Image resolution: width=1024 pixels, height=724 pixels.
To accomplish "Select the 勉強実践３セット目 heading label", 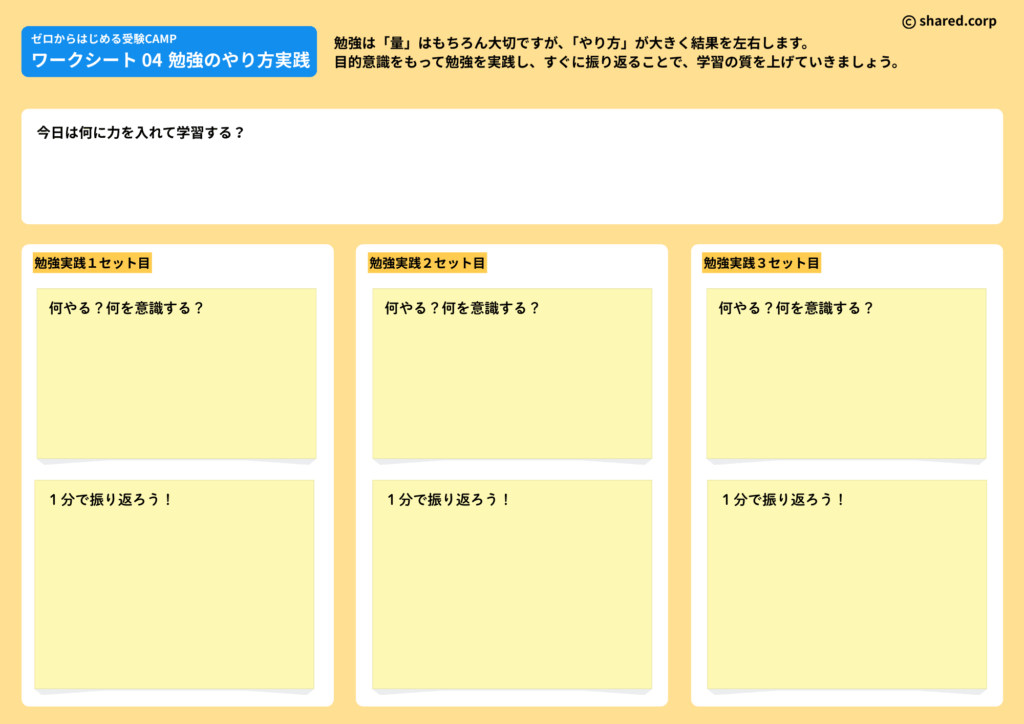I will pos(761,263).
